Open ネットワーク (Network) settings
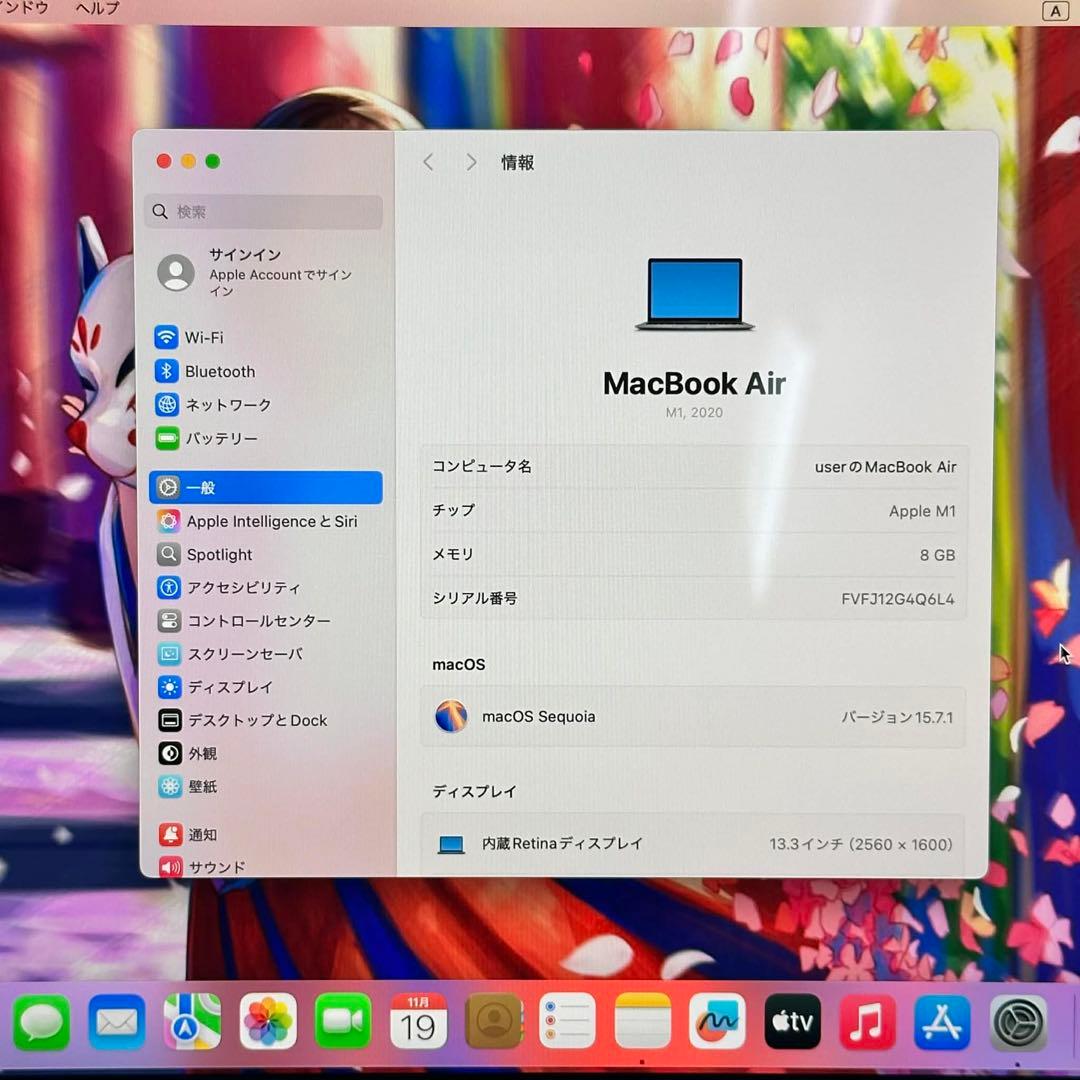Screen dimensions: 1080x1080 click(x=228, y=405)
